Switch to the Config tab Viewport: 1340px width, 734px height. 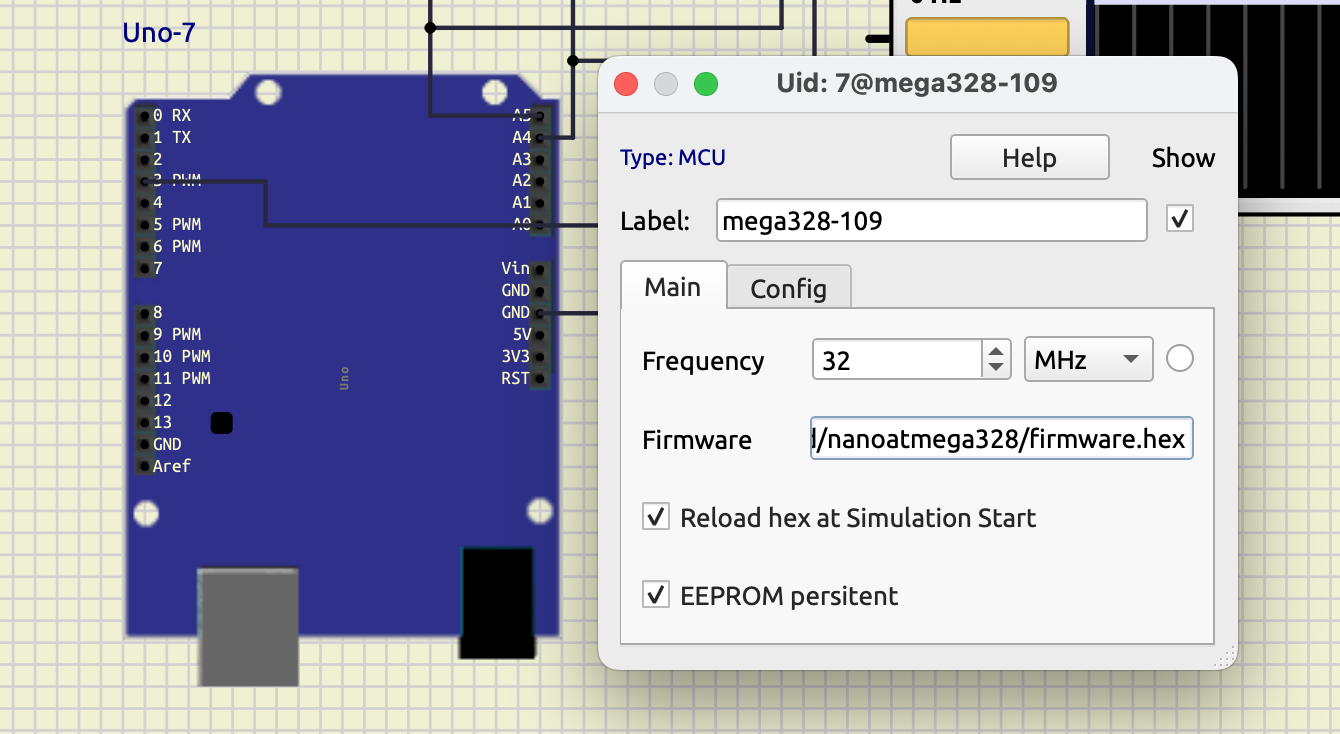788,288
